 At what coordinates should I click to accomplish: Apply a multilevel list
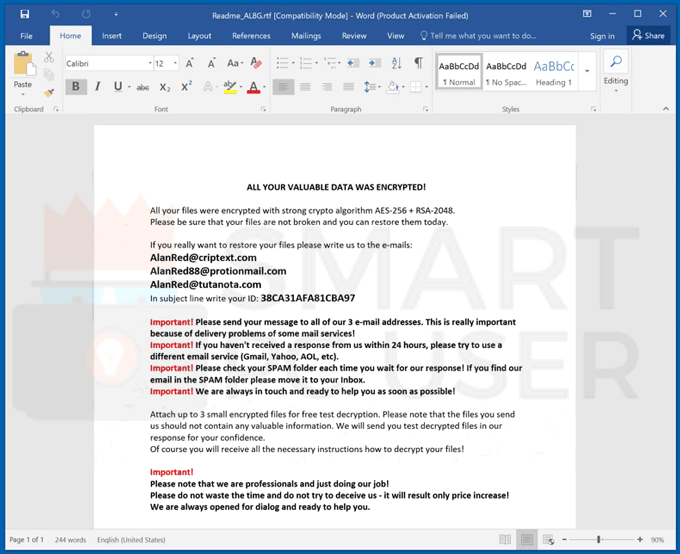point(332,63)
